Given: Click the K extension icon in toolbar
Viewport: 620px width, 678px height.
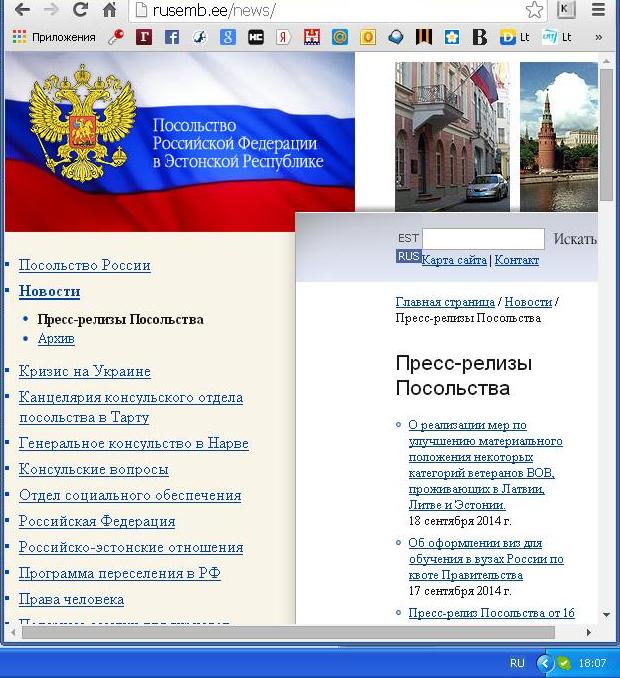Looking at the screenshot, I should 566,10.
